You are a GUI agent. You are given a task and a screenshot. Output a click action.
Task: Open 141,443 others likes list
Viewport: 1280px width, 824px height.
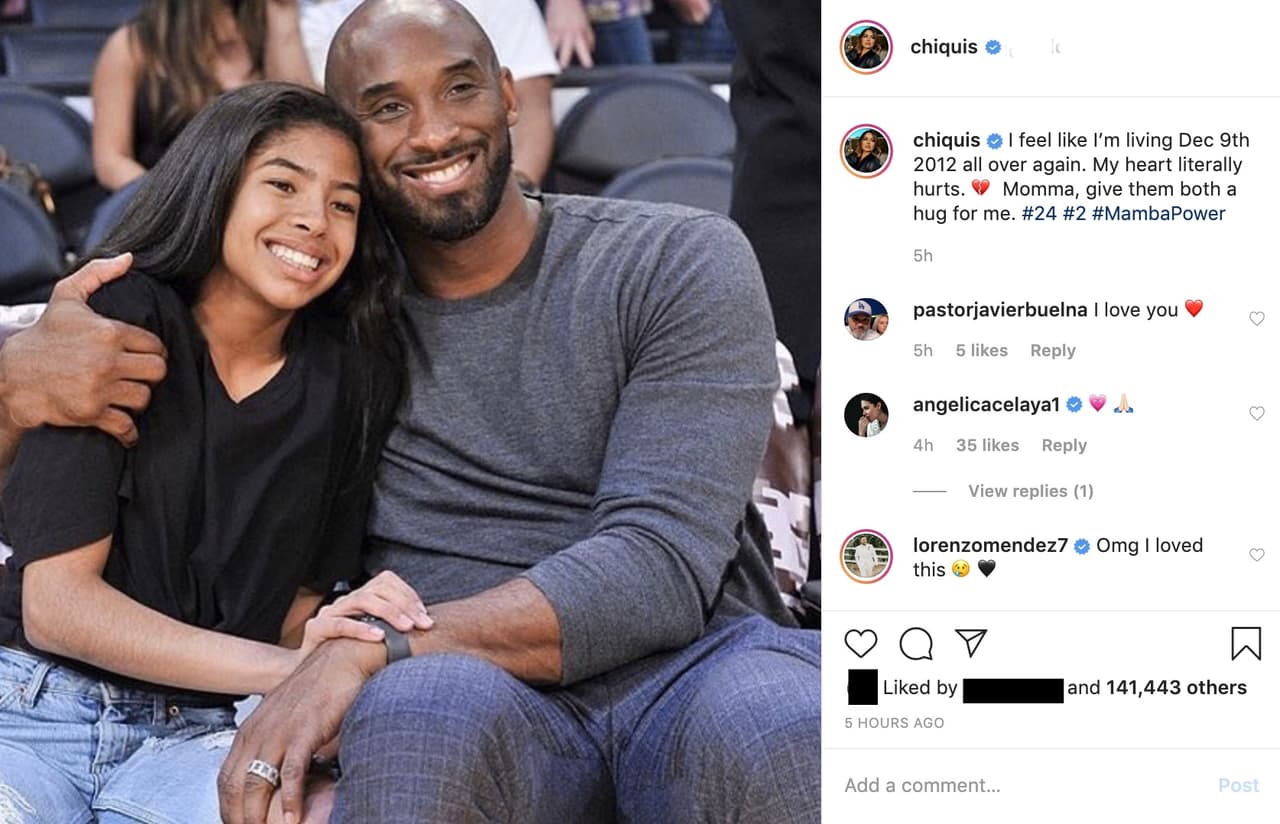tap(1176, 687)
